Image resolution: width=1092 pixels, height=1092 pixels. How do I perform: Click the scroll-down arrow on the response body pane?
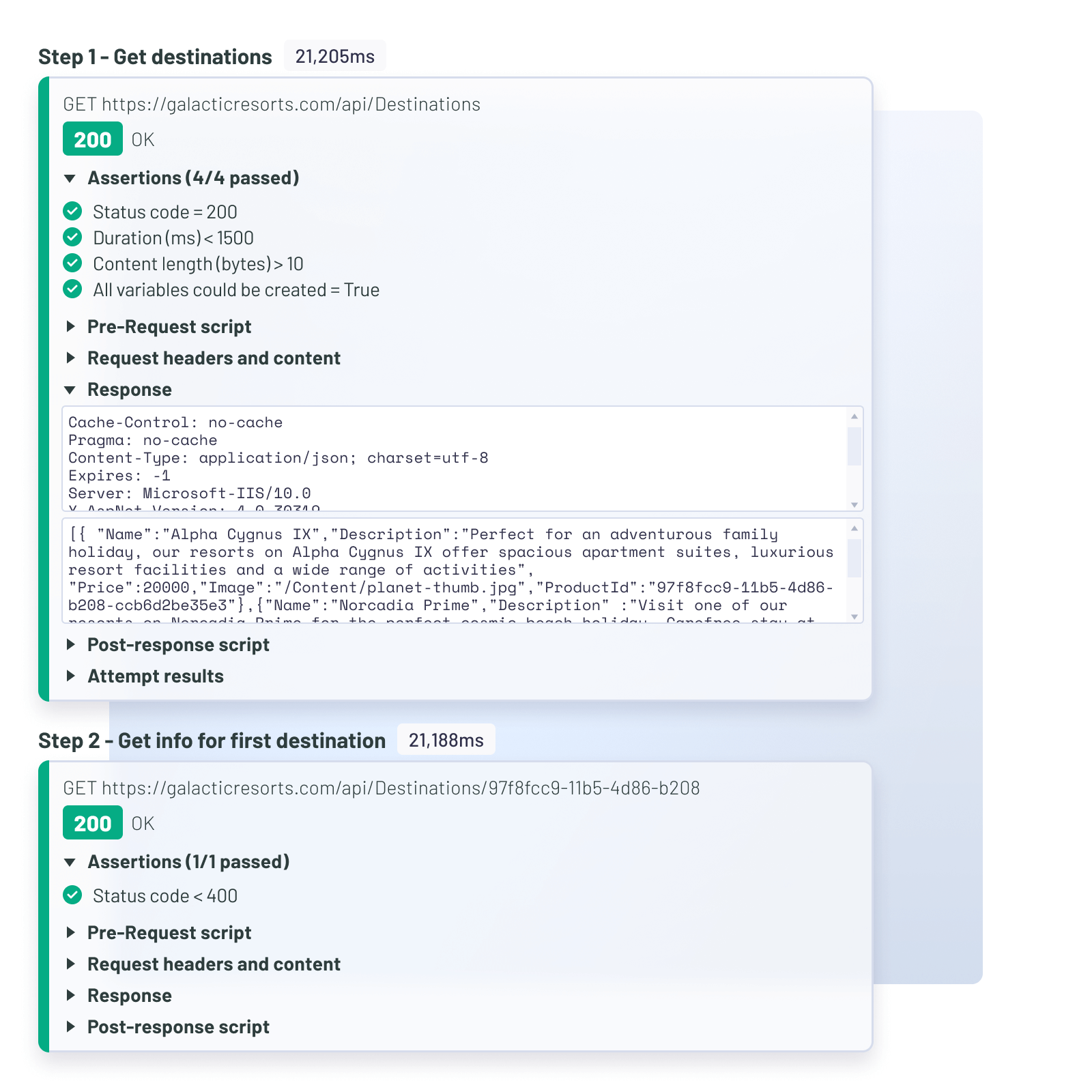click(854, 613)
